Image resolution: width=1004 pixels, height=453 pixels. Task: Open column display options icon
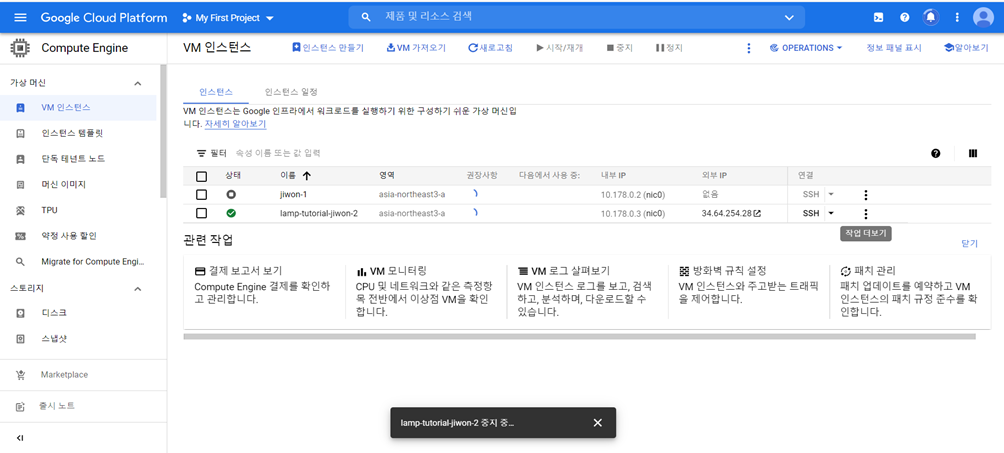click(x=973, y=153)
